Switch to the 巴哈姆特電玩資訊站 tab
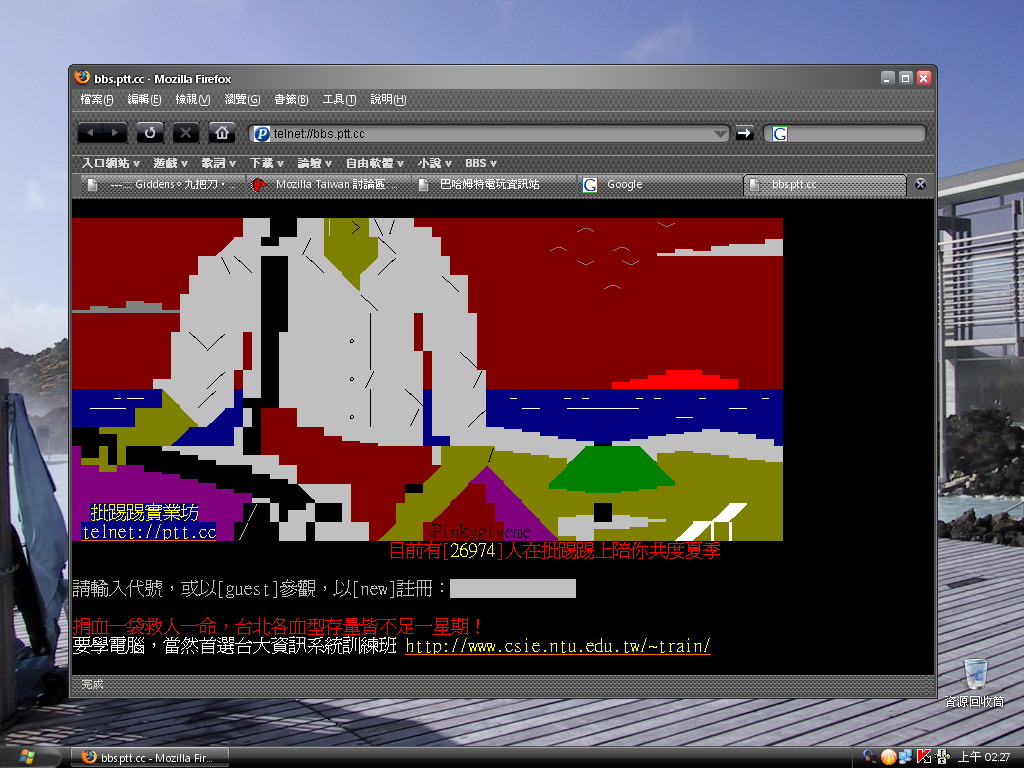Image resolution: width=1024 pixels, height=768 pixels. pos(490,185)
